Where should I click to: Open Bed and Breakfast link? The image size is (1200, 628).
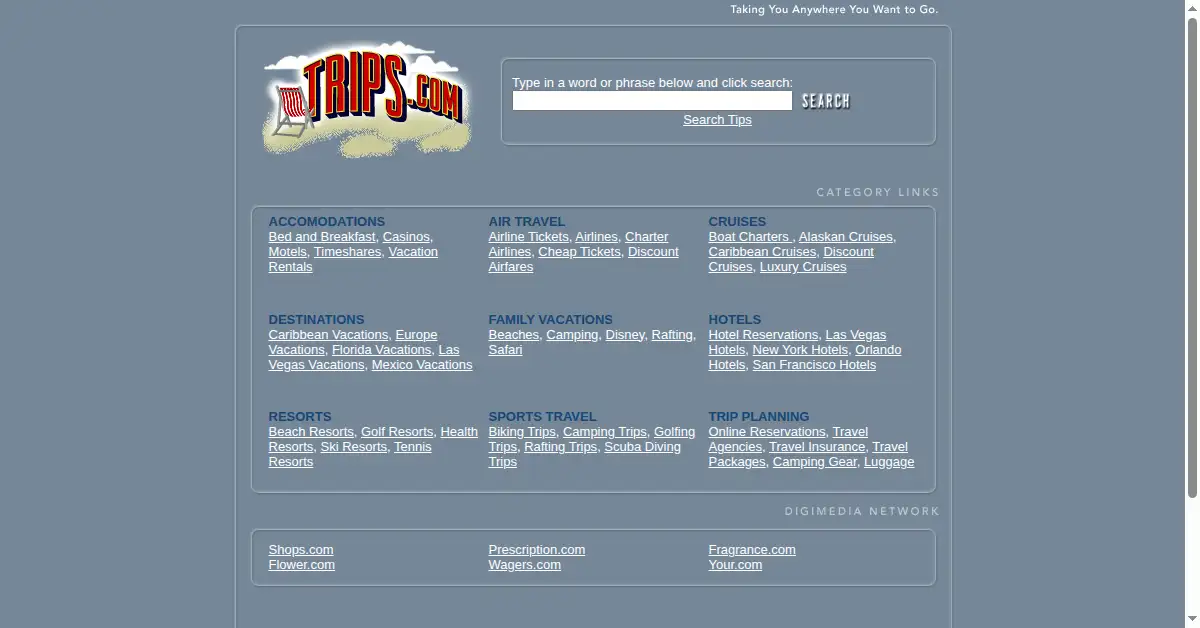click(x=322, y=237)
